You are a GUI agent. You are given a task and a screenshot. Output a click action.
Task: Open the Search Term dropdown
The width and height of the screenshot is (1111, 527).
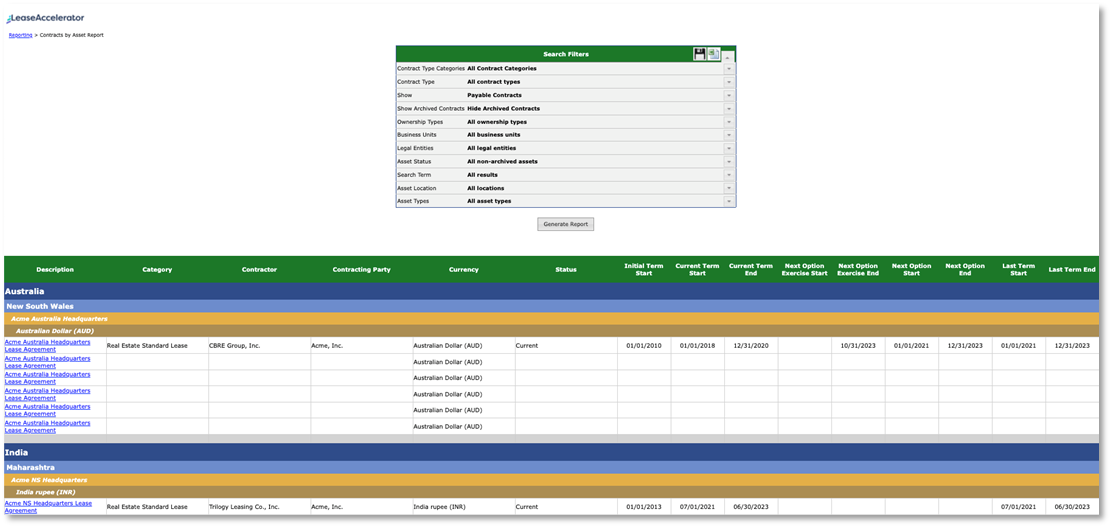pos(728,174)
